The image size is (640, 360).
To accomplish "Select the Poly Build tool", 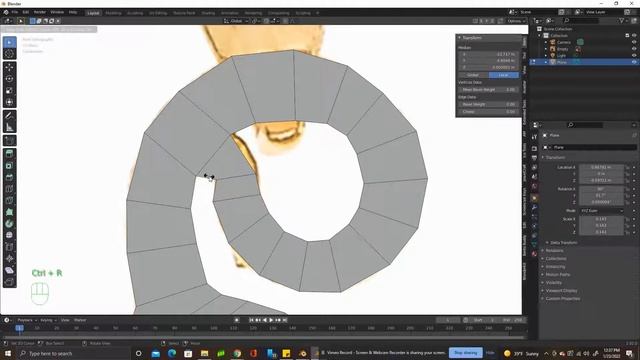I will click(10, 212).
